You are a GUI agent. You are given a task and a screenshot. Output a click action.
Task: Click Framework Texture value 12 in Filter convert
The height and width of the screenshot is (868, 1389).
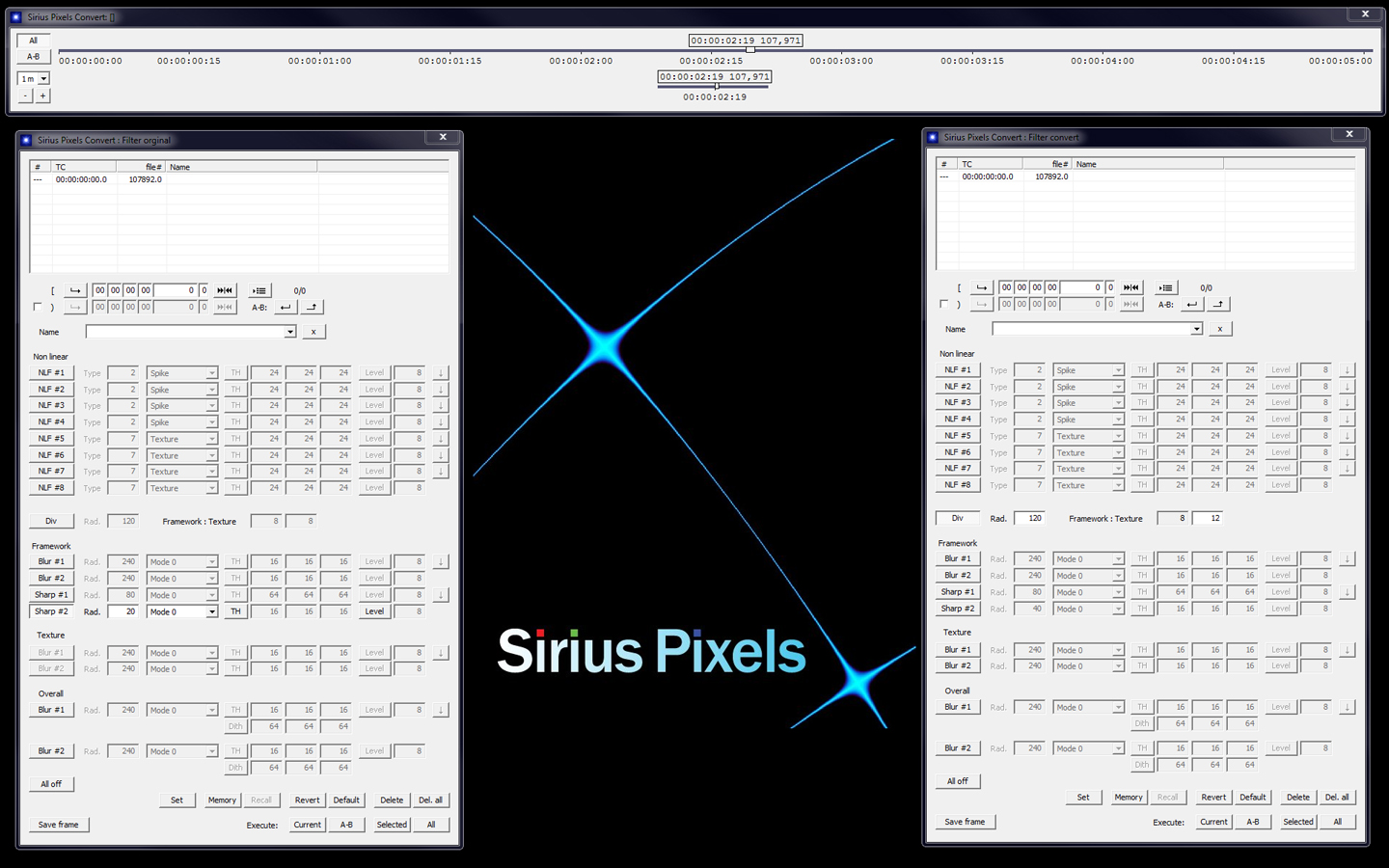point(1208,518)
